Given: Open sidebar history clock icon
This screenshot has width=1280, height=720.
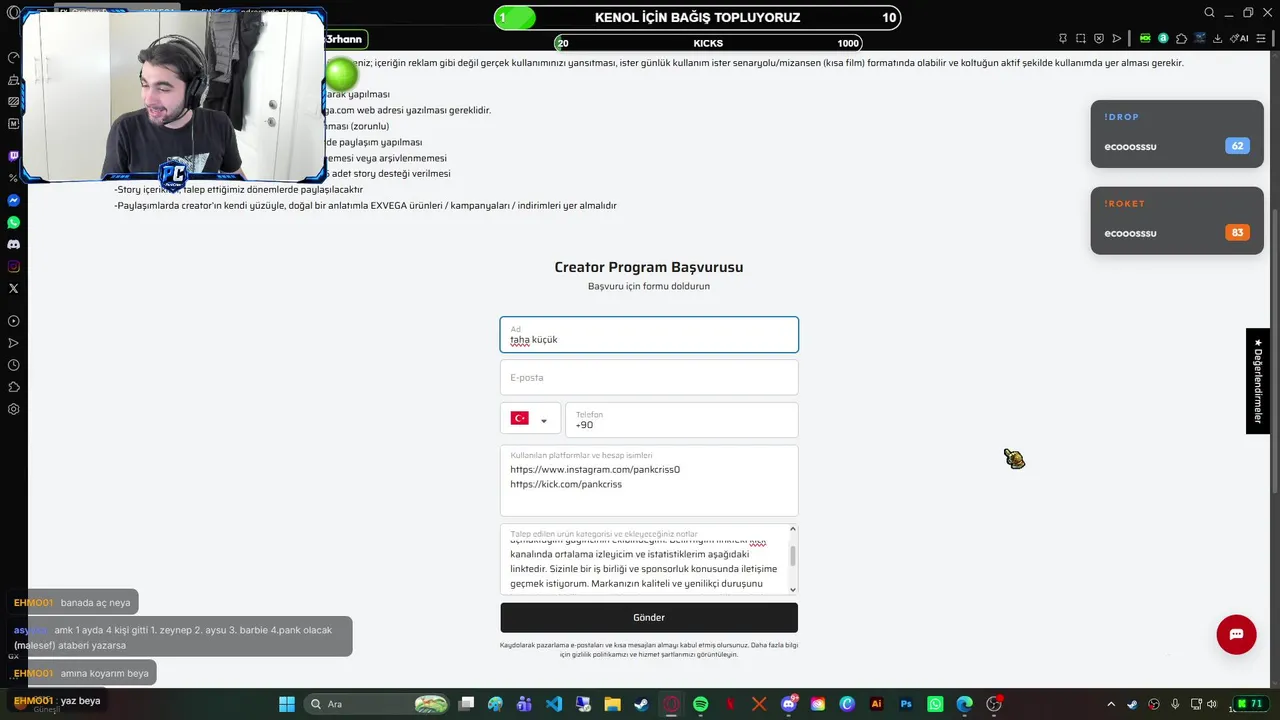Looking at the screenshot, I should click(13, 365).
